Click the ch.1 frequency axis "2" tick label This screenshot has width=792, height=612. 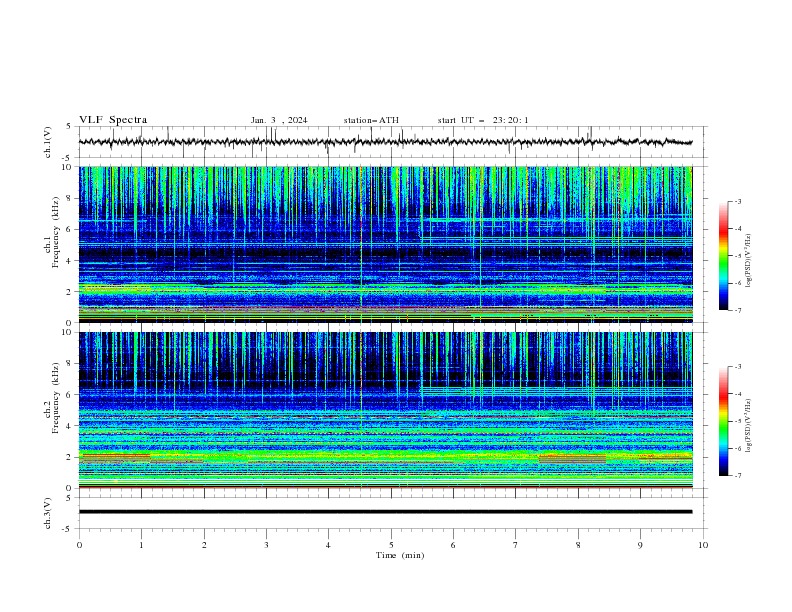69,292
